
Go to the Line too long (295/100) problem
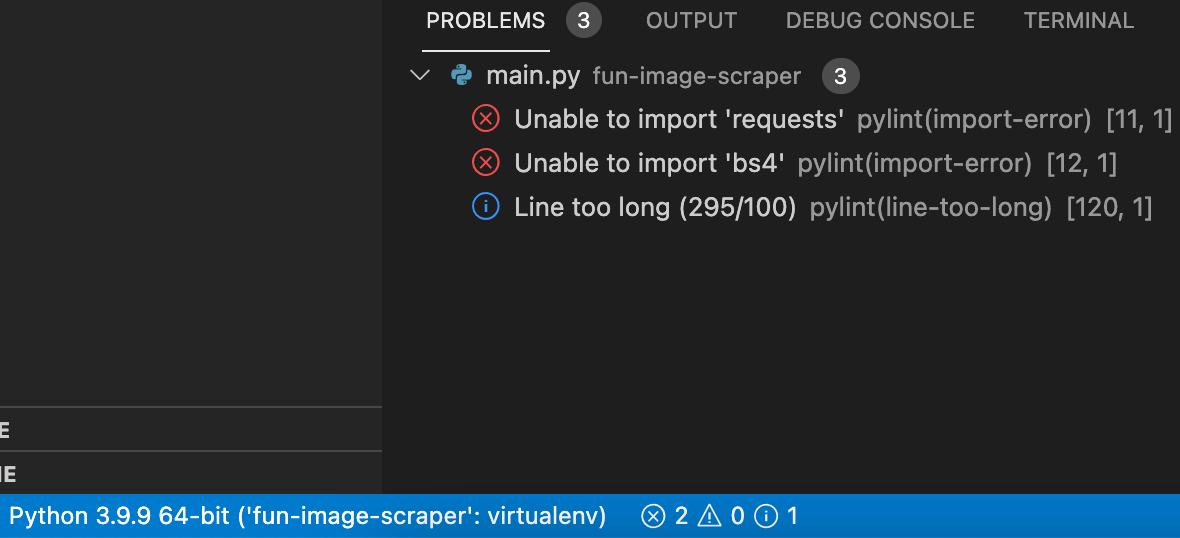[655, 207]
